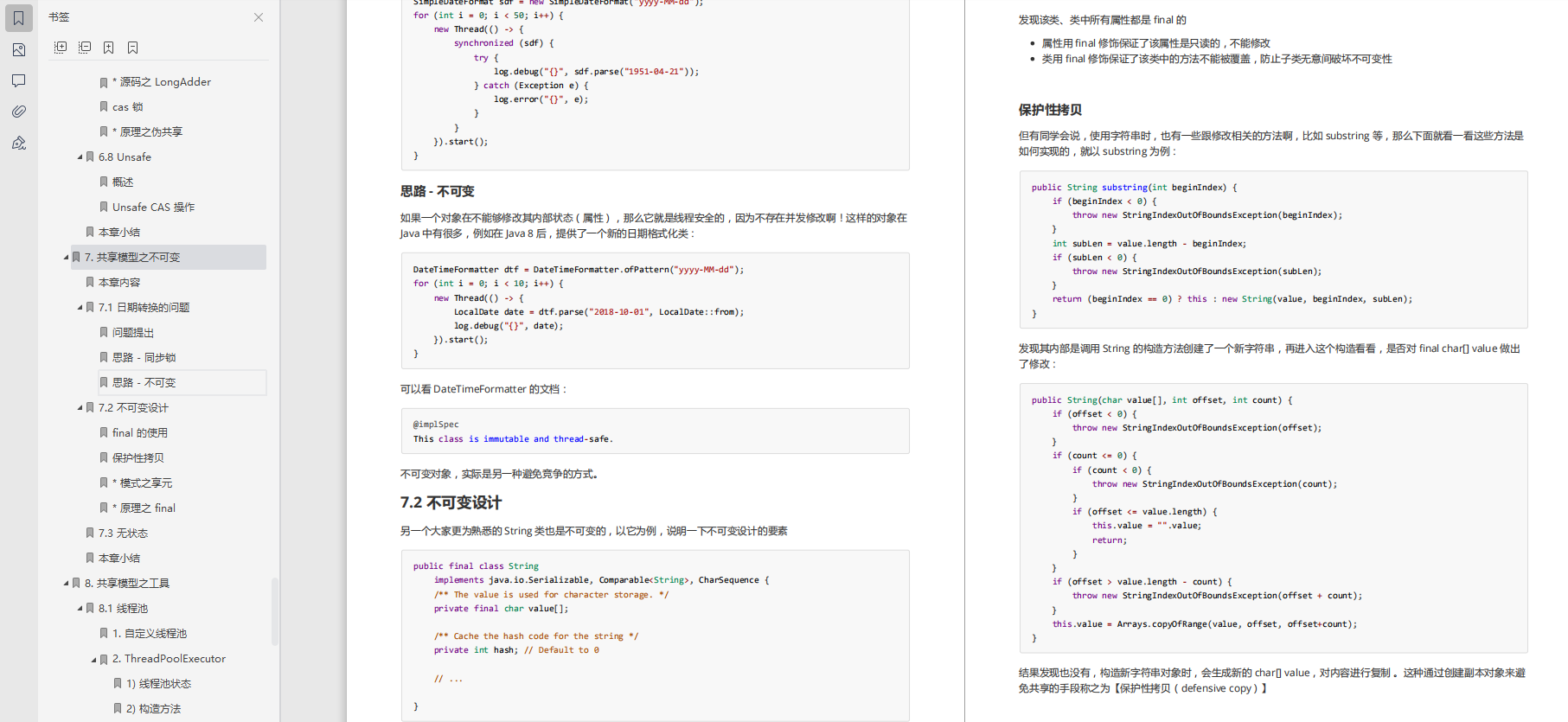1568x722 pixels.
Task: Click the delete bookmark icon in toolbar
Action: pyautogui.click(x=132, y=48)
